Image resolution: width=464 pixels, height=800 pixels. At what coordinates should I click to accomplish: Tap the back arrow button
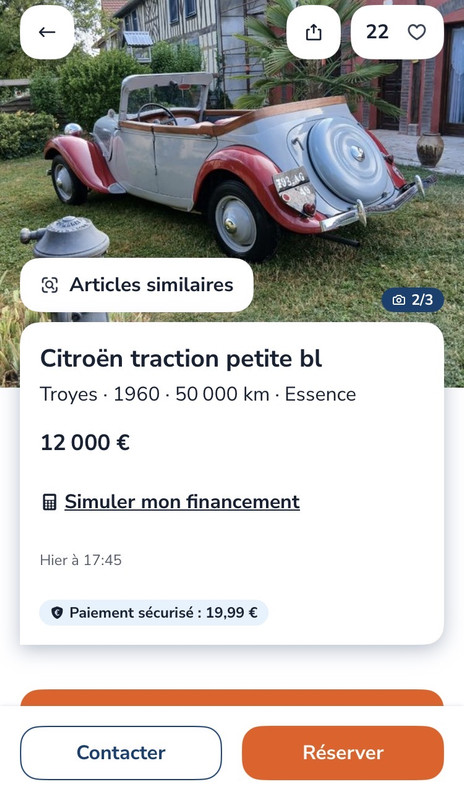tap(47, 32)
